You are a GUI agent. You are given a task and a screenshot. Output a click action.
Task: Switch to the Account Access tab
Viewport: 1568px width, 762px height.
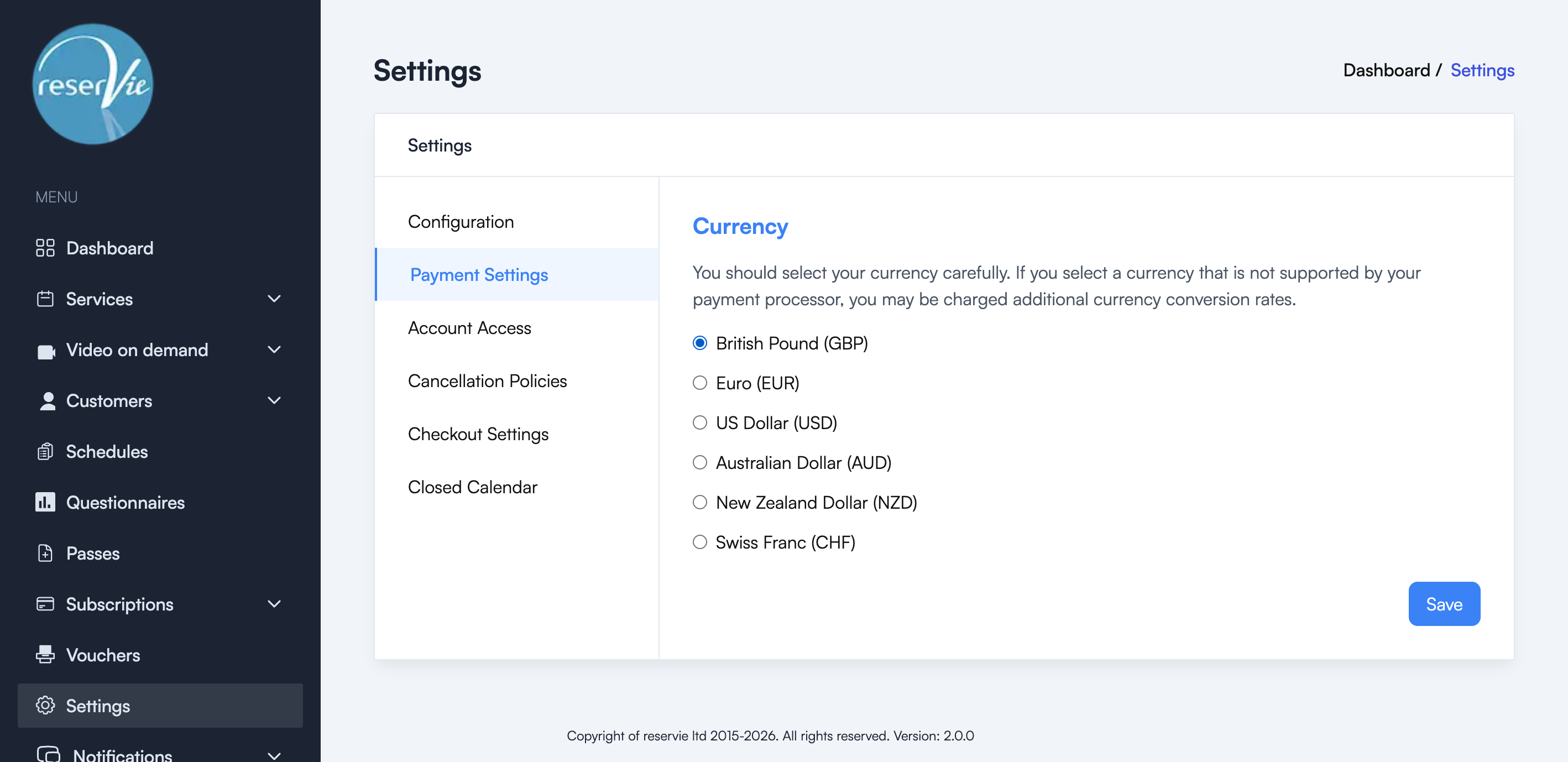coord(469,327)
